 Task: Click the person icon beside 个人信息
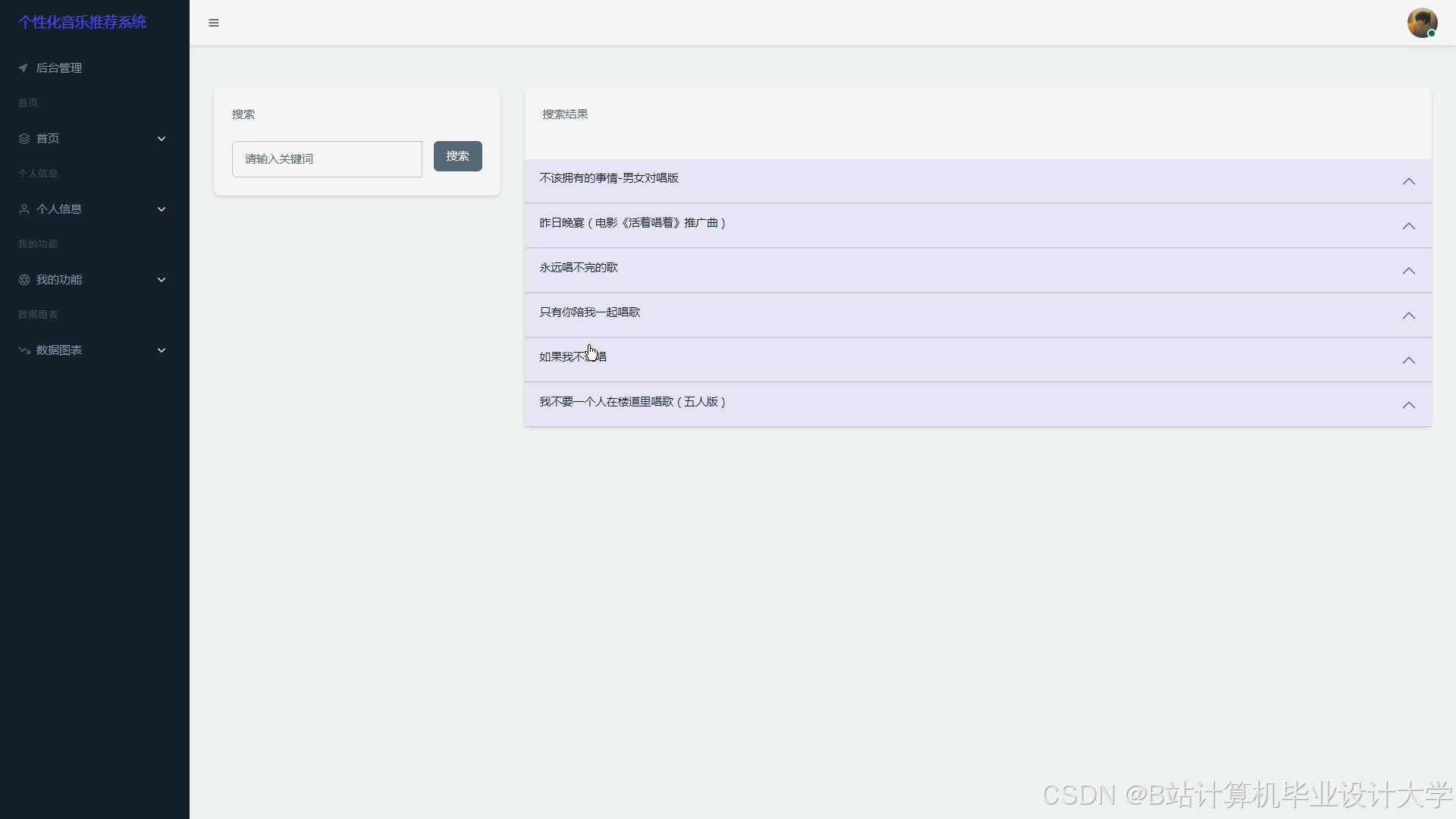[x=24, y=209]
